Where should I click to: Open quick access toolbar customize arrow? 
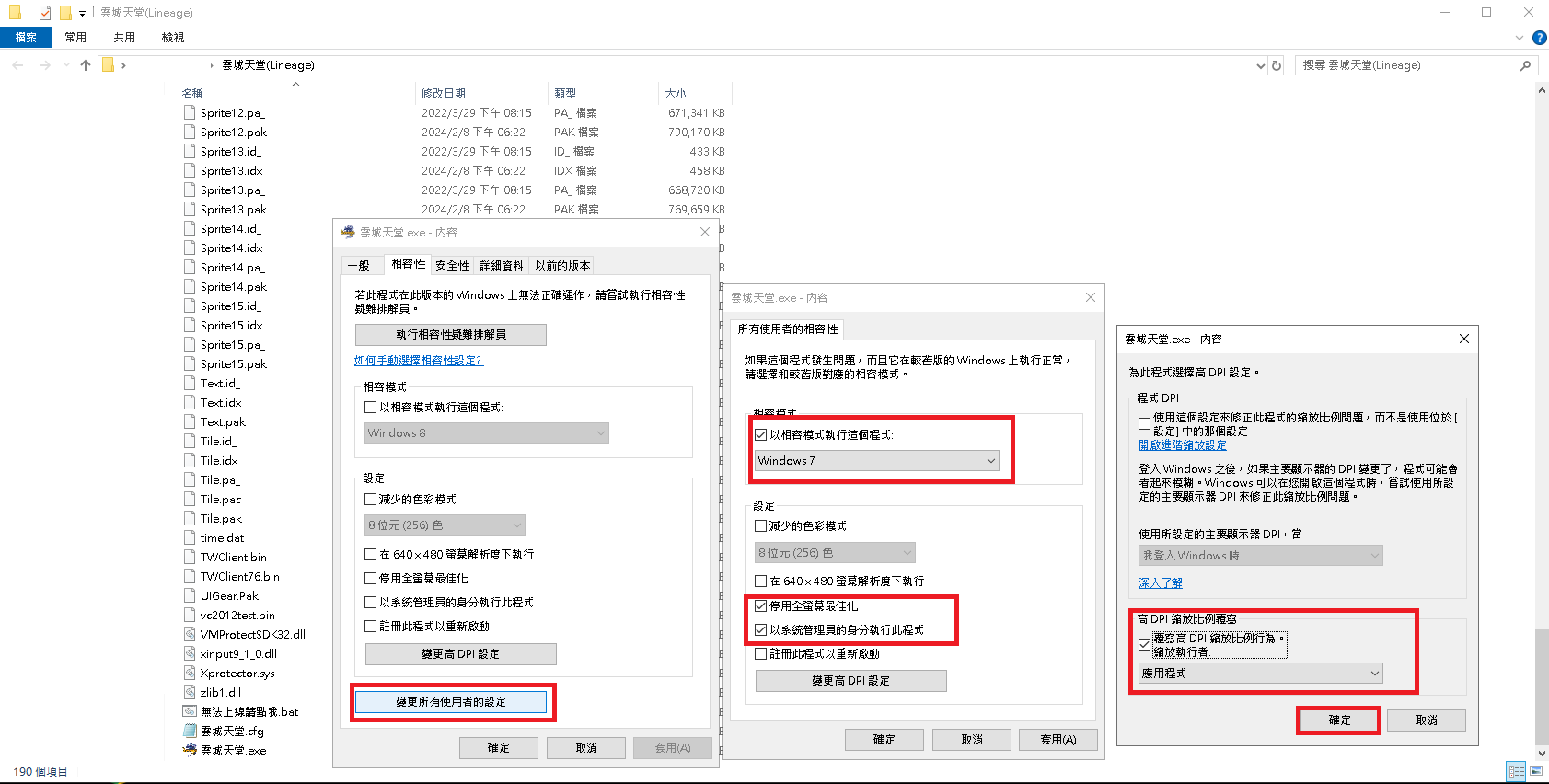coord(82,13)
